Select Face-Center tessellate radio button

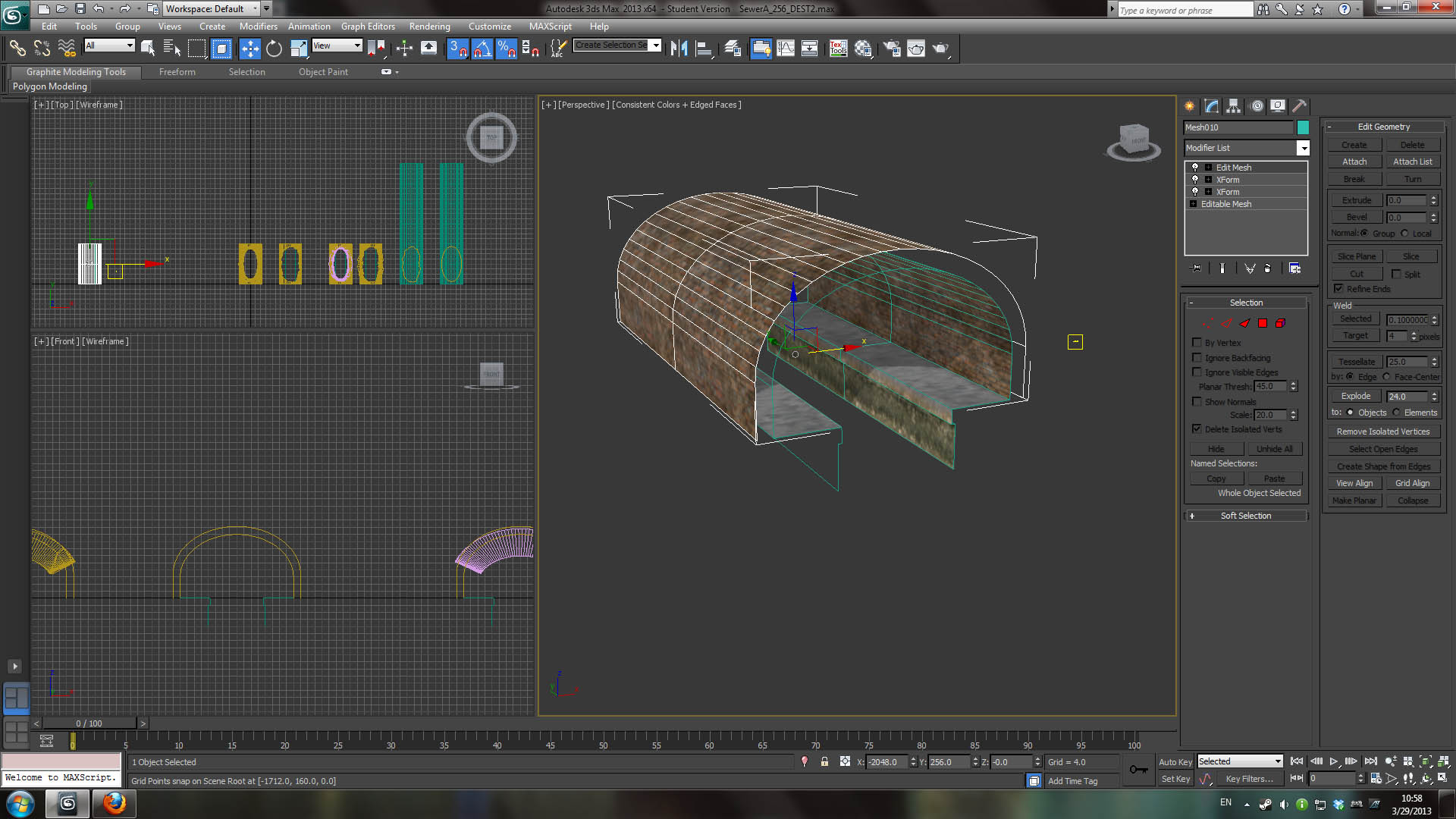coord(1386,377)
